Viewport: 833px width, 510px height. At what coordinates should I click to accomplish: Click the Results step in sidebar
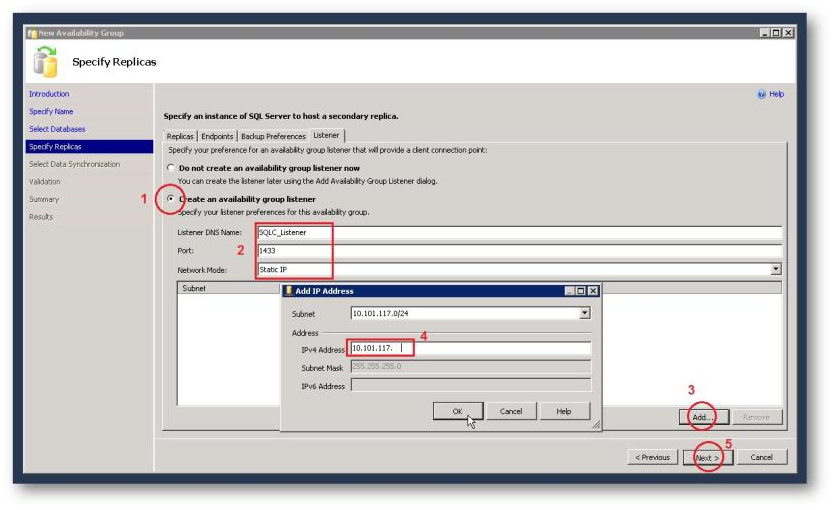click(x=41, y=217)
